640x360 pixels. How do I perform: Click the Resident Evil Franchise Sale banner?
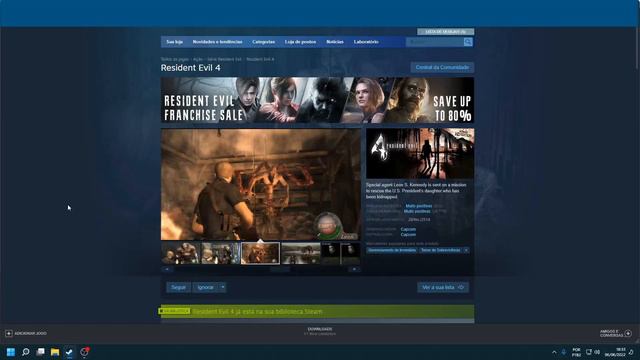click(x=317, y=100)
